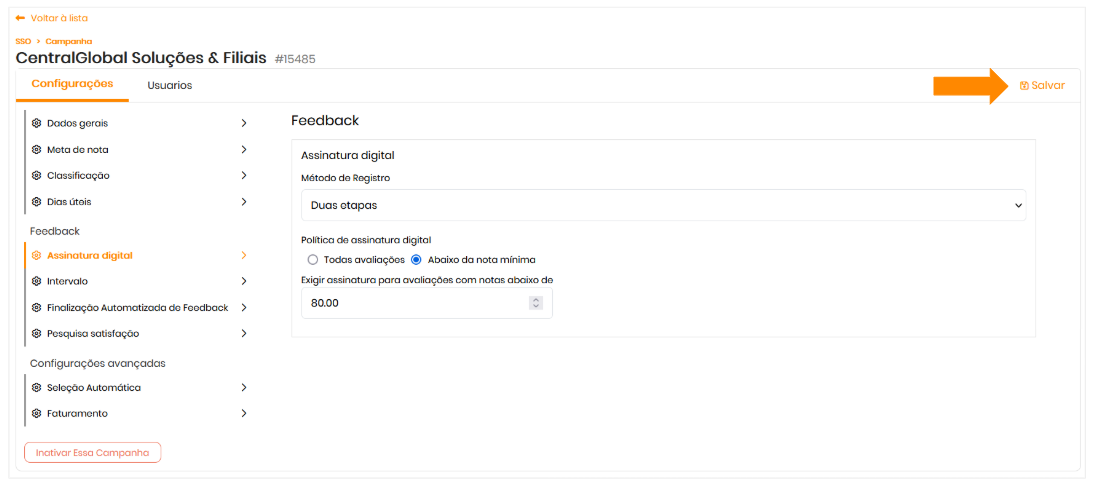The height and width of the screenshot is (490, 1096).
Task: Click the gear icon beside Meta de nota
Action: pos(37,150)
